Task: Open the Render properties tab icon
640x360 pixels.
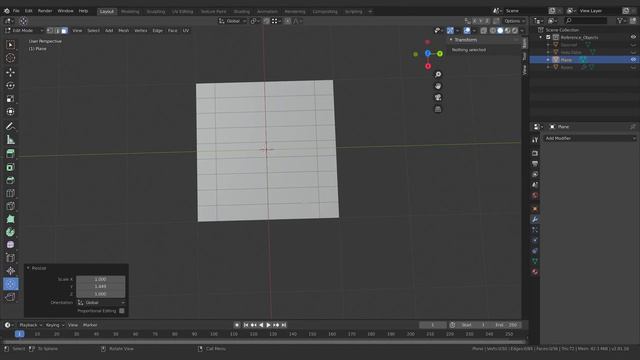Action: 535,153
